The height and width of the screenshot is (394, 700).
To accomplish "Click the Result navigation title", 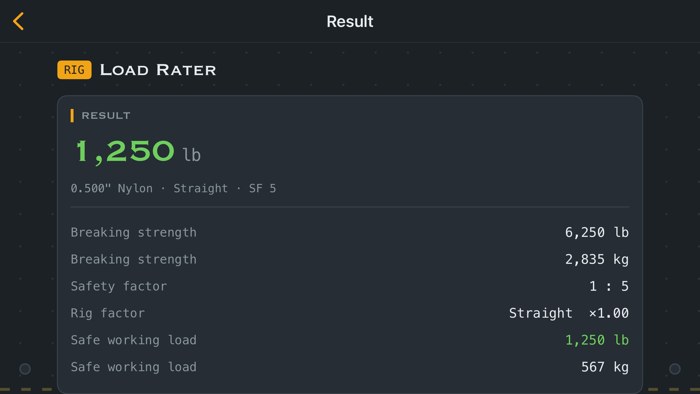I will pyautogui.click(x=350, y=21).
